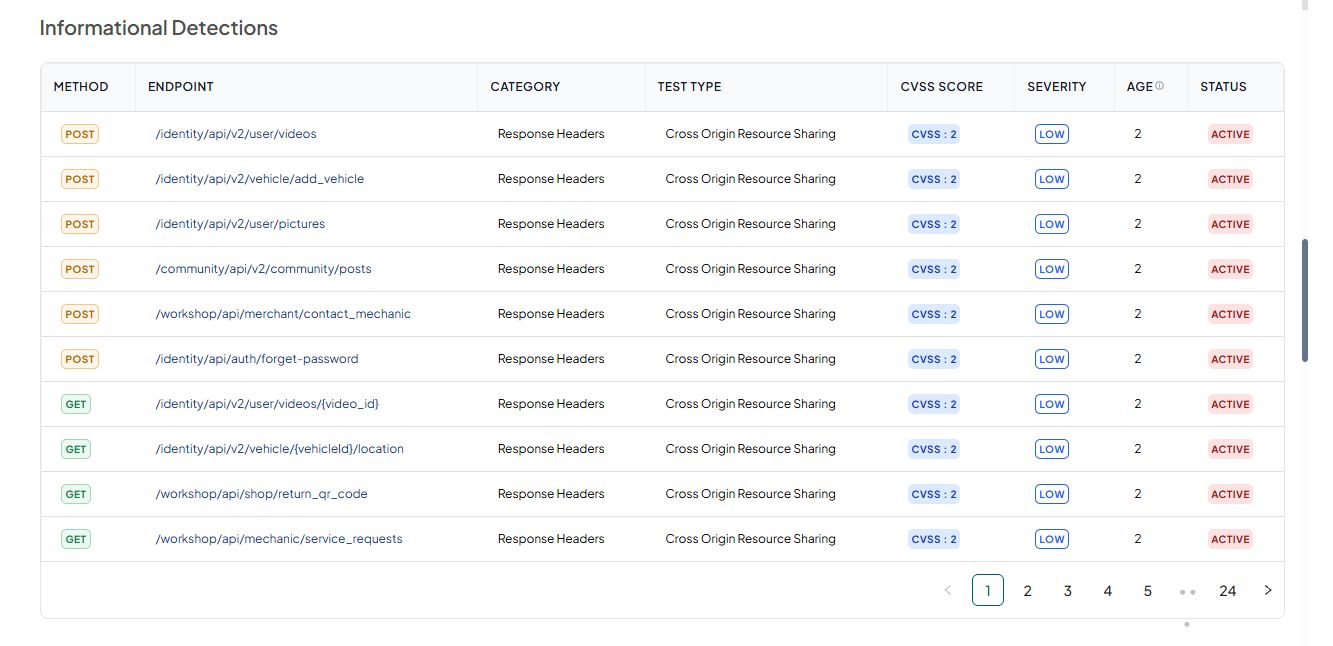This screenshot has height=646, width=1333.
Task: Open the /workshop/api/merchant/contact_mechanic endpoint
Action: coord(283,314)
